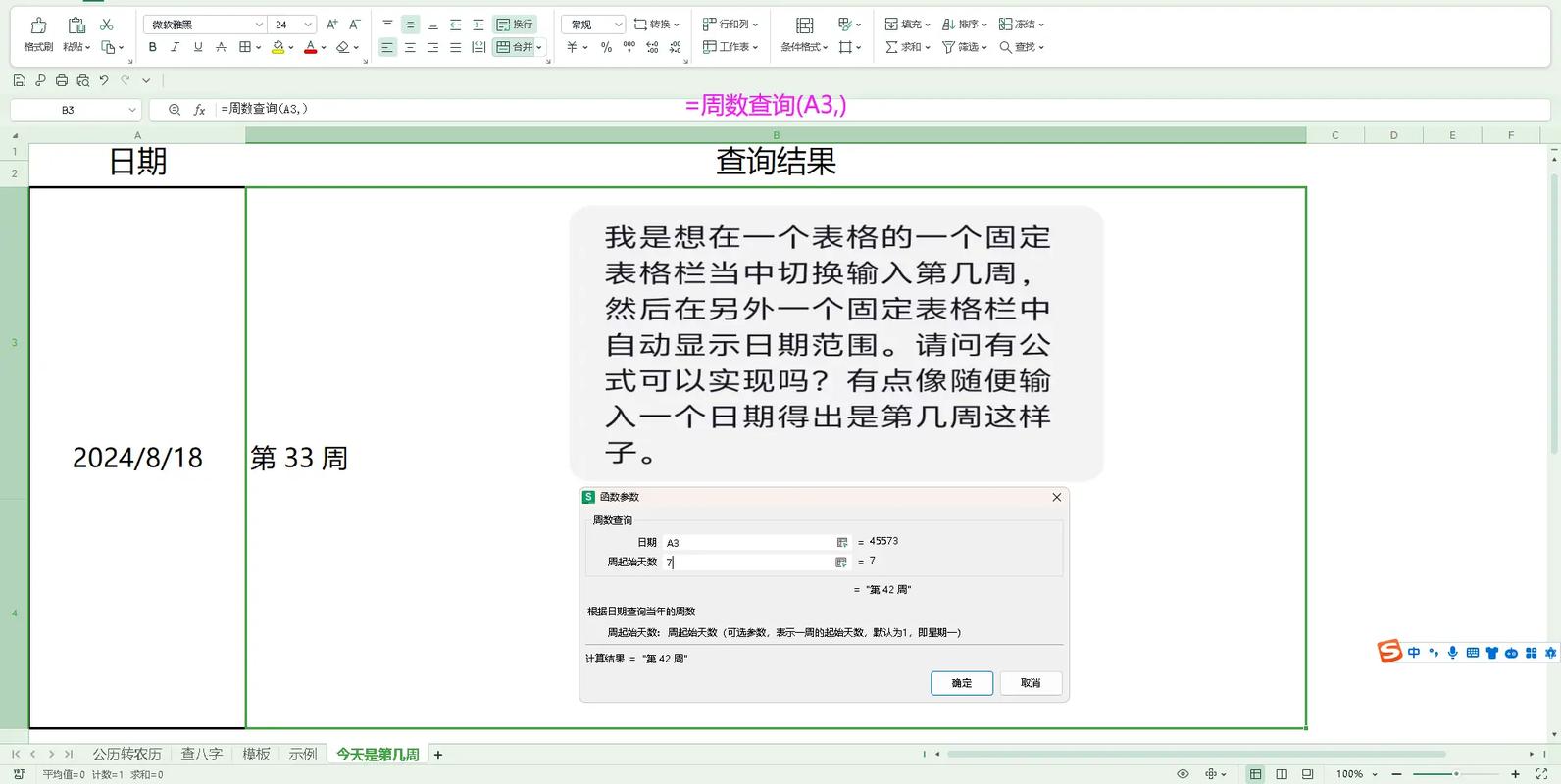Increase font size with the A+ icon
Screen dimensions: 1561x784
pos(331,24)
